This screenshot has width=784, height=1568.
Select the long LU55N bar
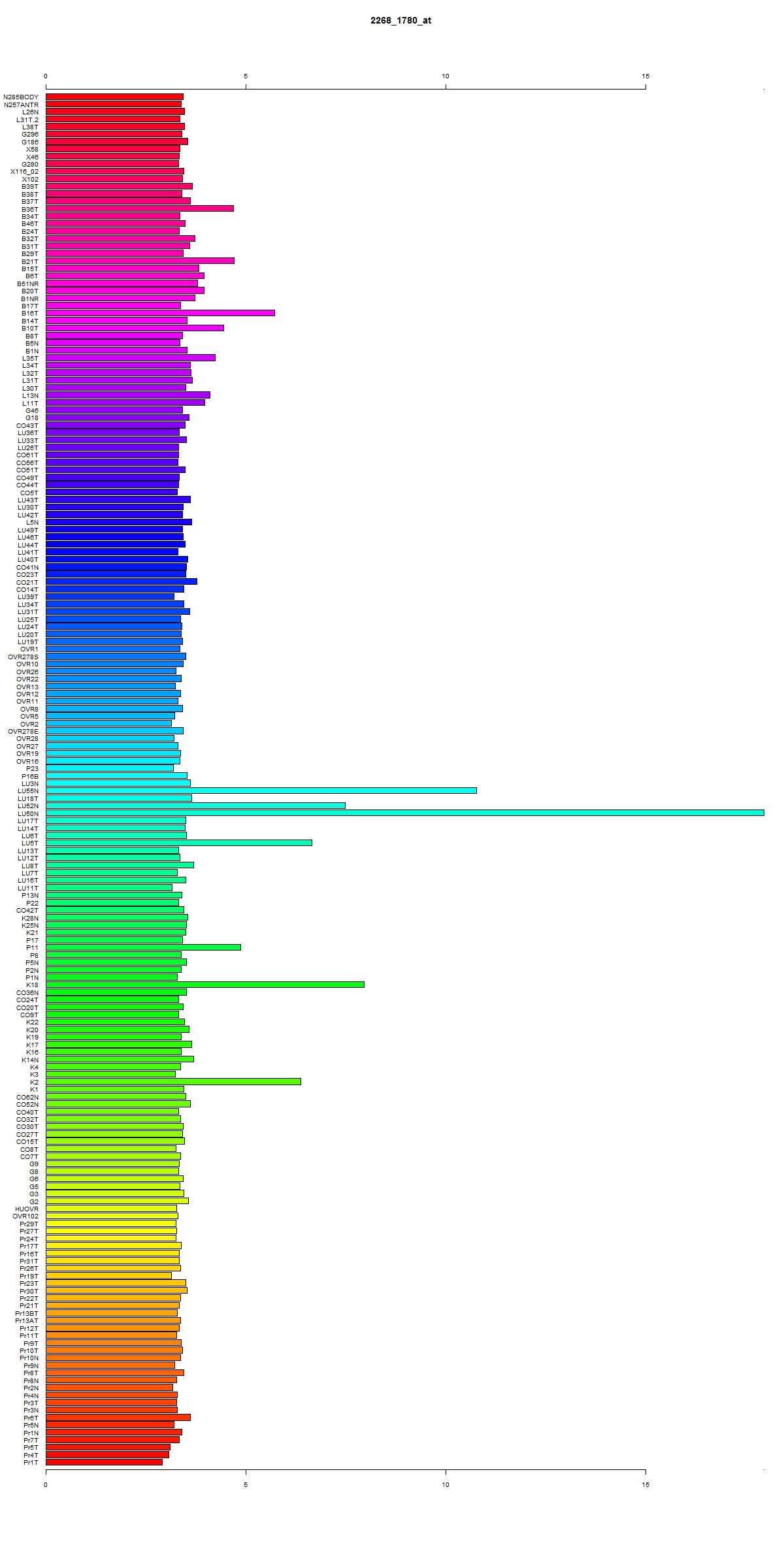tap(261, 791)
